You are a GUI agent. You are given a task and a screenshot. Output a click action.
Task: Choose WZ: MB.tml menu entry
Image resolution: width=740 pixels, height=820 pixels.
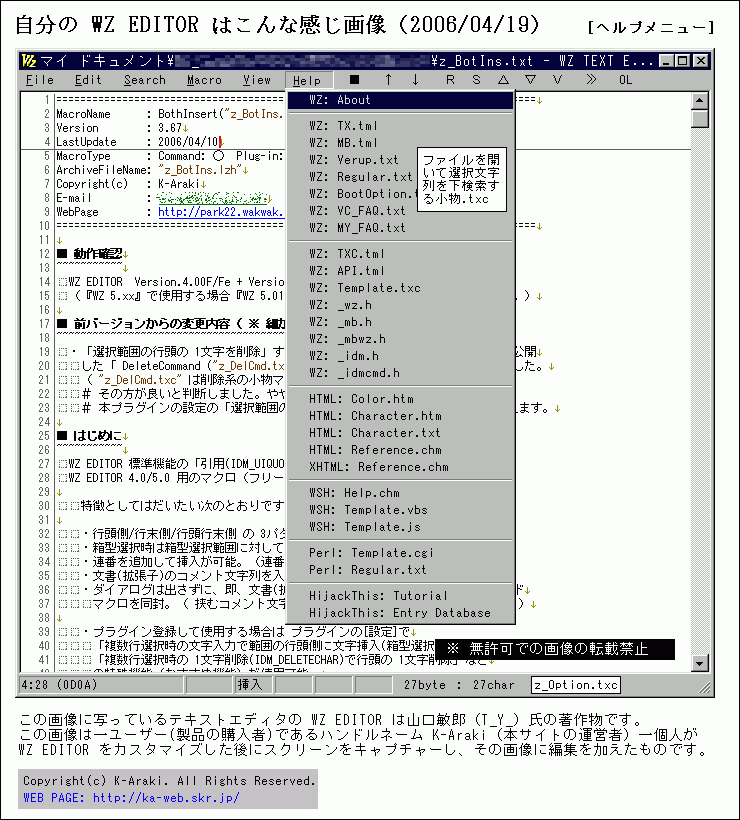pos(401,142)
